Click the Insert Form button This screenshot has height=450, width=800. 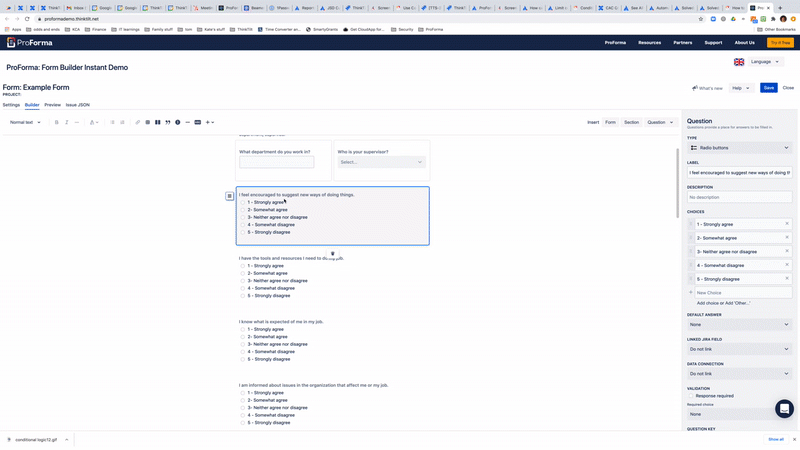pyautogui.click(x=610, y=122)
